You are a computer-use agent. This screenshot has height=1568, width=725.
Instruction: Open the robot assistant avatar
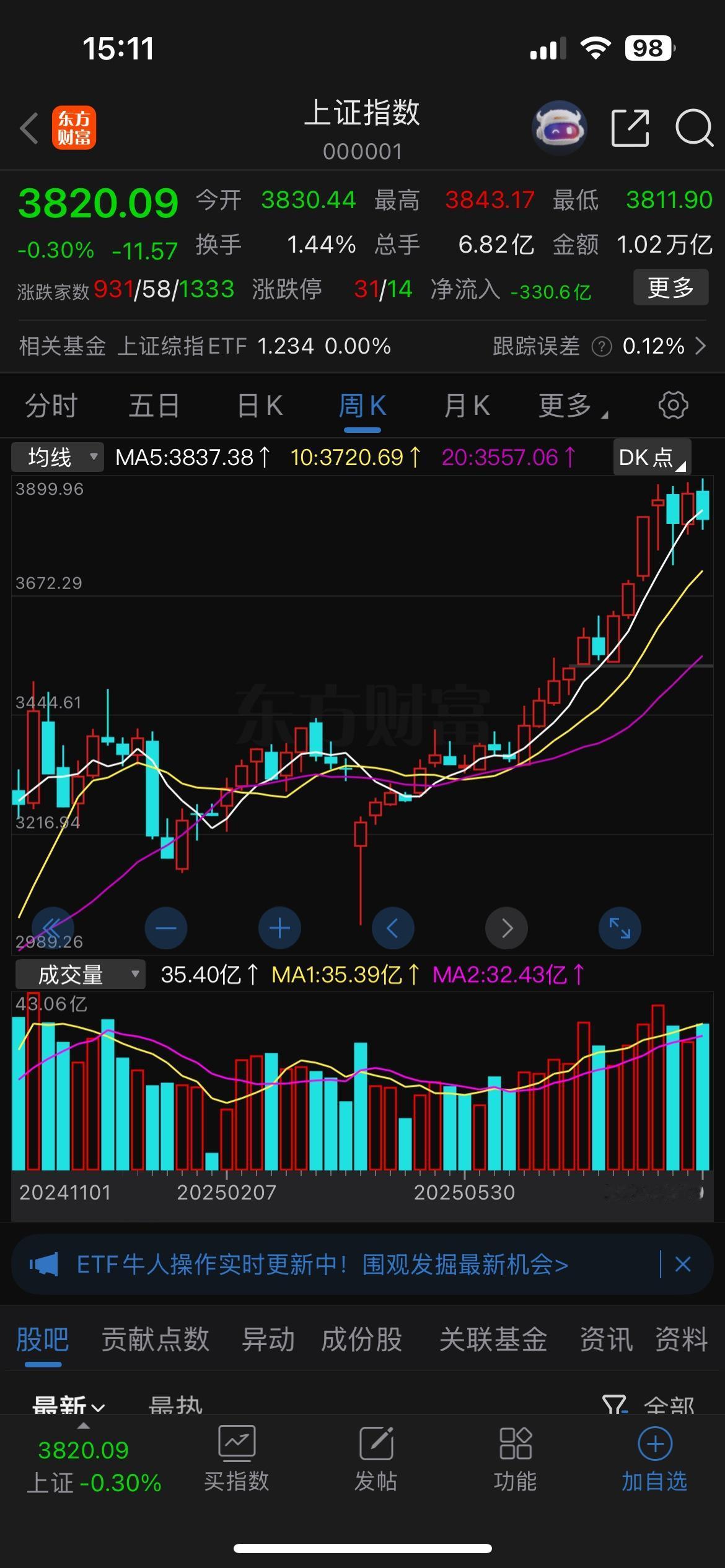(x=559, y=128)
